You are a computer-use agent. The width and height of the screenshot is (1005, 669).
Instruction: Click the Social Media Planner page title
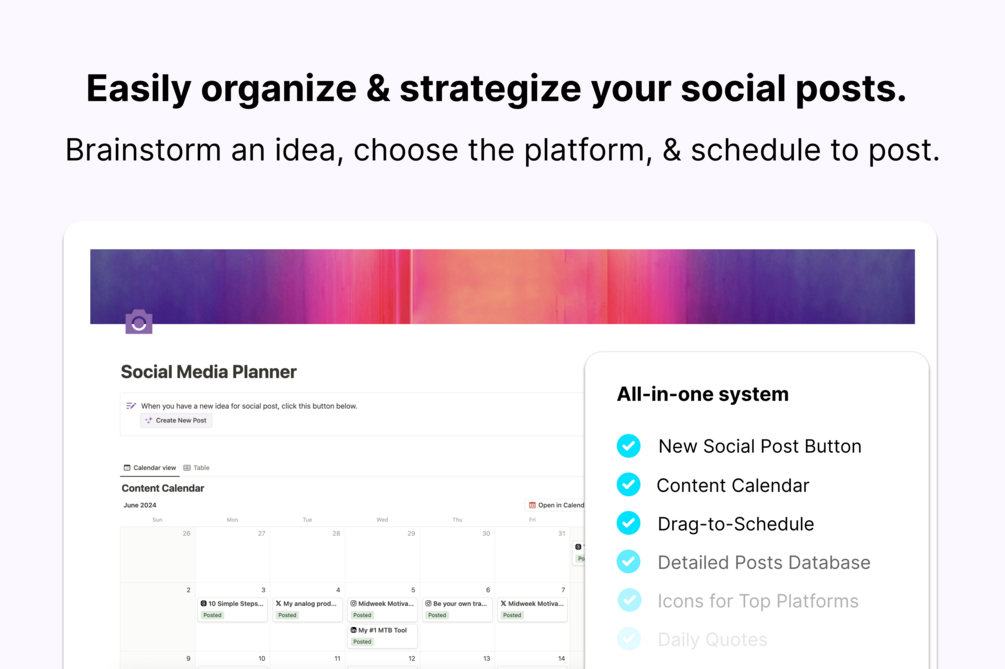pos(209,372)
